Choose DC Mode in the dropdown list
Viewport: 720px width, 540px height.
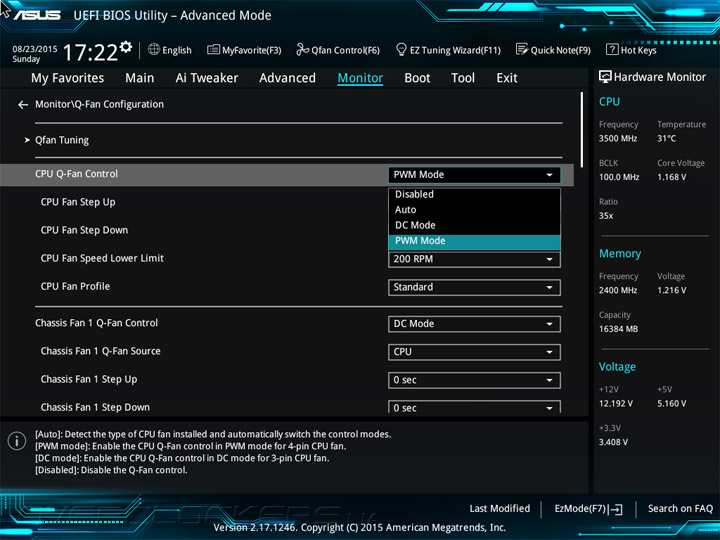tap(474, 225)
